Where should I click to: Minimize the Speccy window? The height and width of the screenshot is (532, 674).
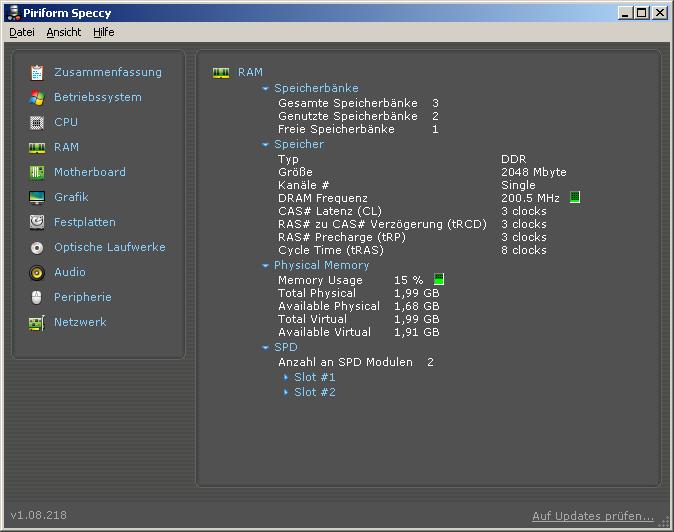coord(625,13)
